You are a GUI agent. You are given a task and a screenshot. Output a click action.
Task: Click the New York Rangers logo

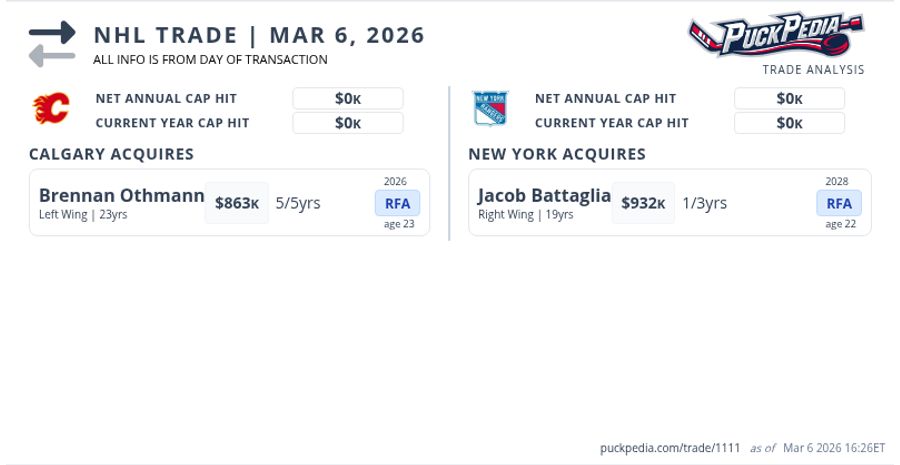(491, 108)
